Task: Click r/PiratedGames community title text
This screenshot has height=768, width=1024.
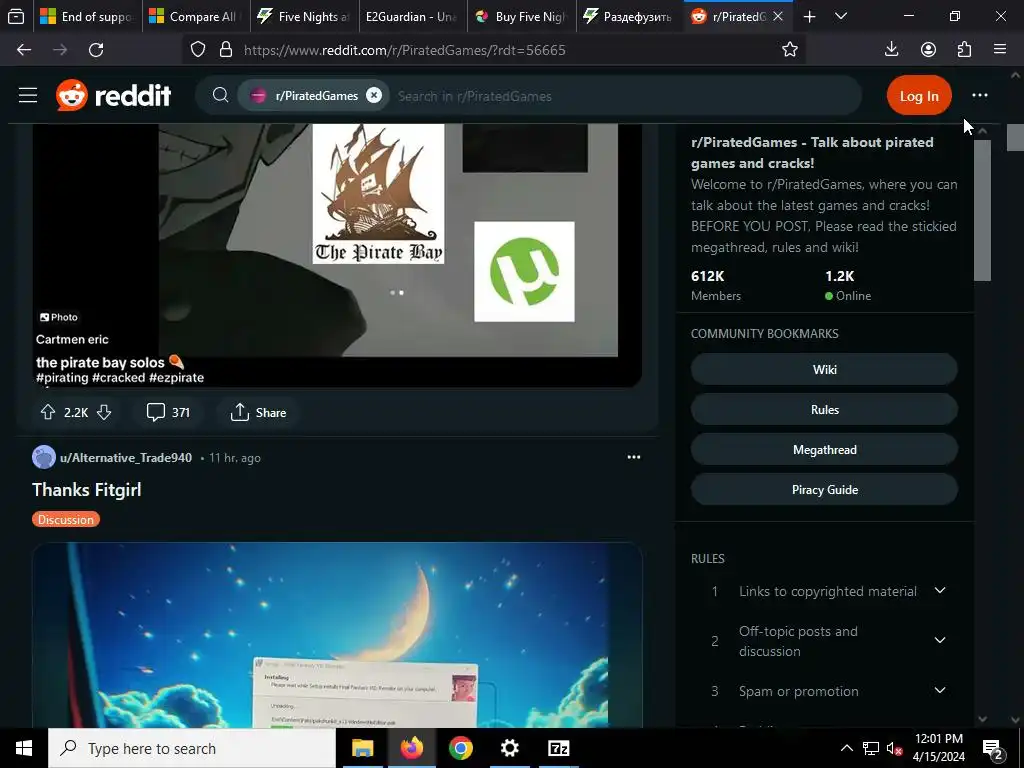Action: point(812,153)
